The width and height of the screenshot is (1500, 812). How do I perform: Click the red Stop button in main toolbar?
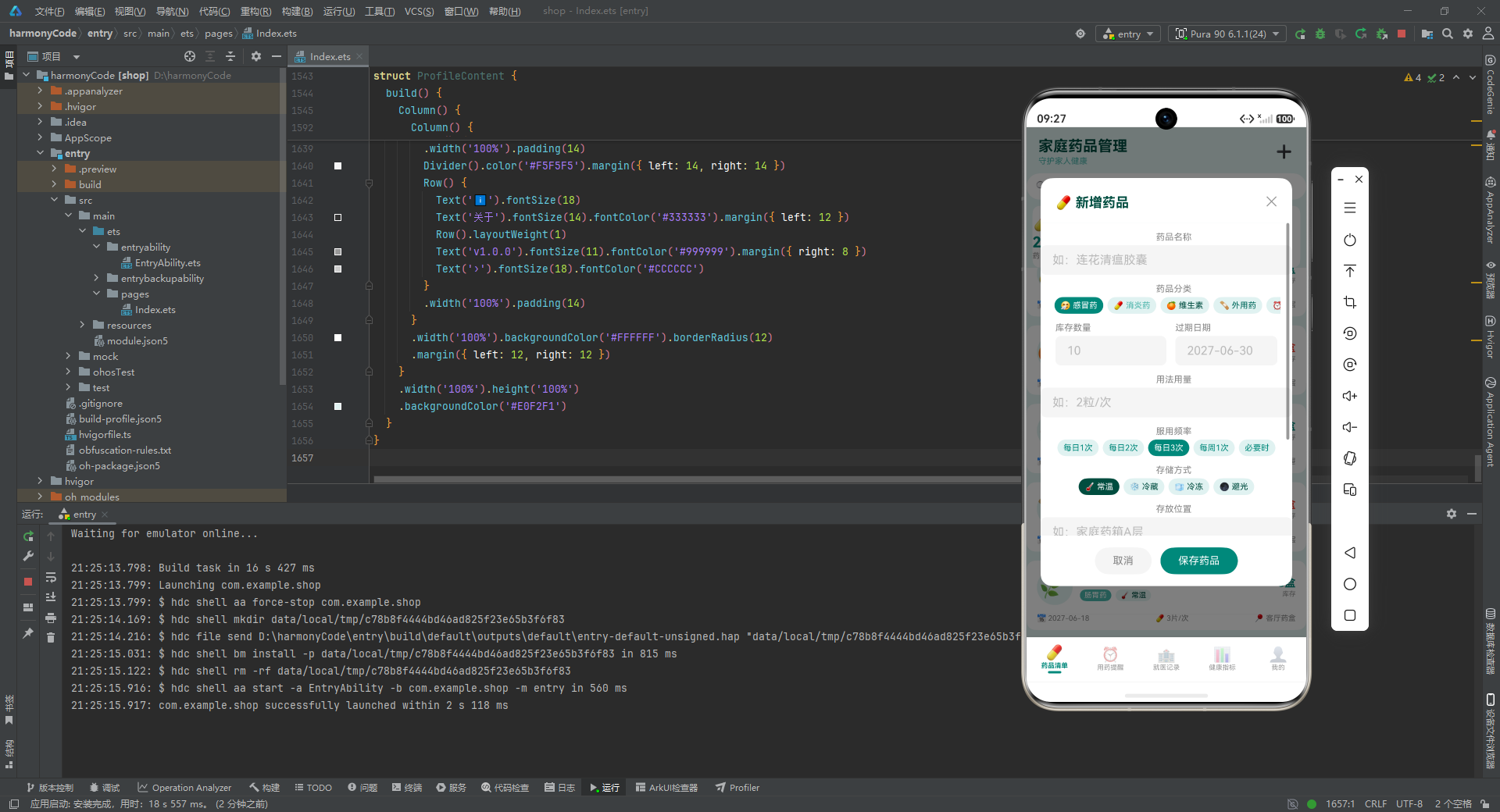pos(1402,34)
